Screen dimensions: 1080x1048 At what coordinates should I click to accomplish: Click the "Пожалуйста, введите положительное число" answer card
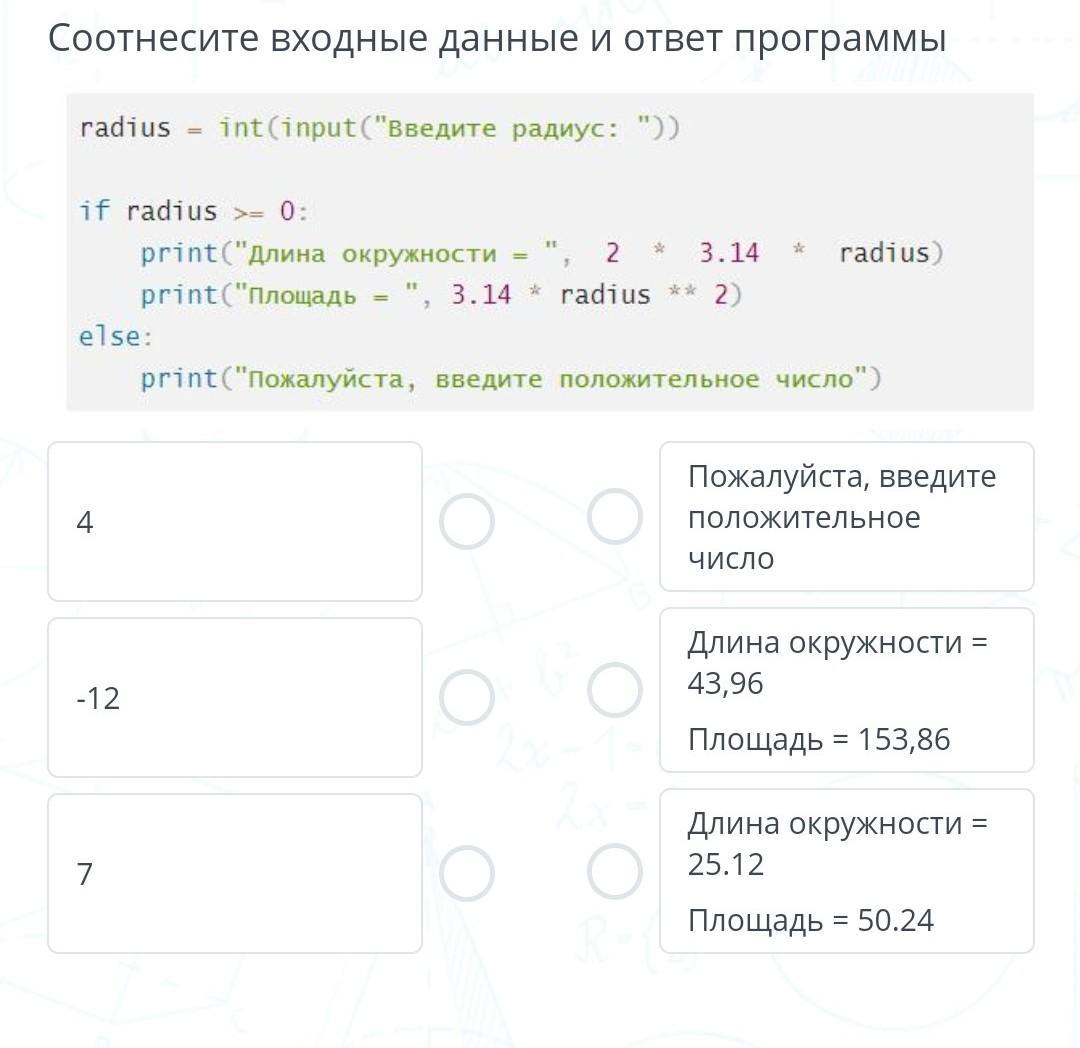pos(846,517)
